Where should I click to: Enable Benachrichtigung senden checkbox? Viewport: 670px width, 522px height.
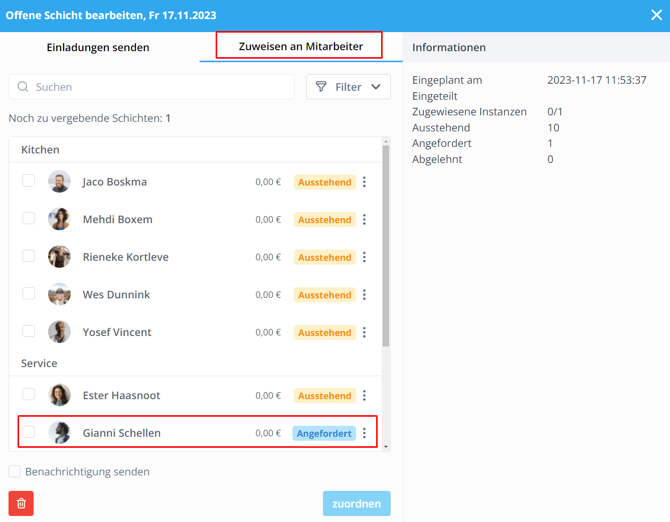pos(15,471)
